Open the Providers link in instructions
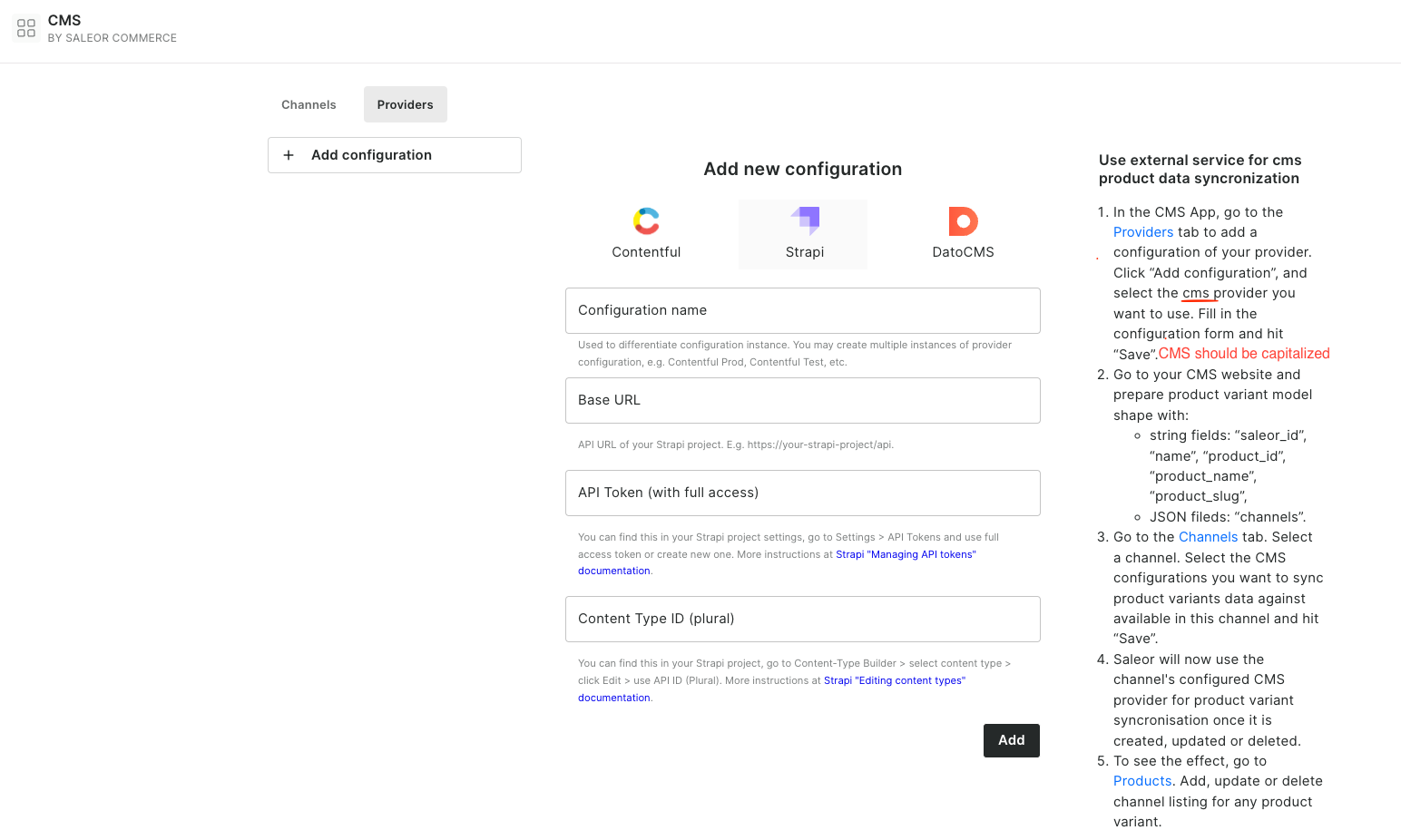The image size is (1401, 840). [x=1142, y=231]
